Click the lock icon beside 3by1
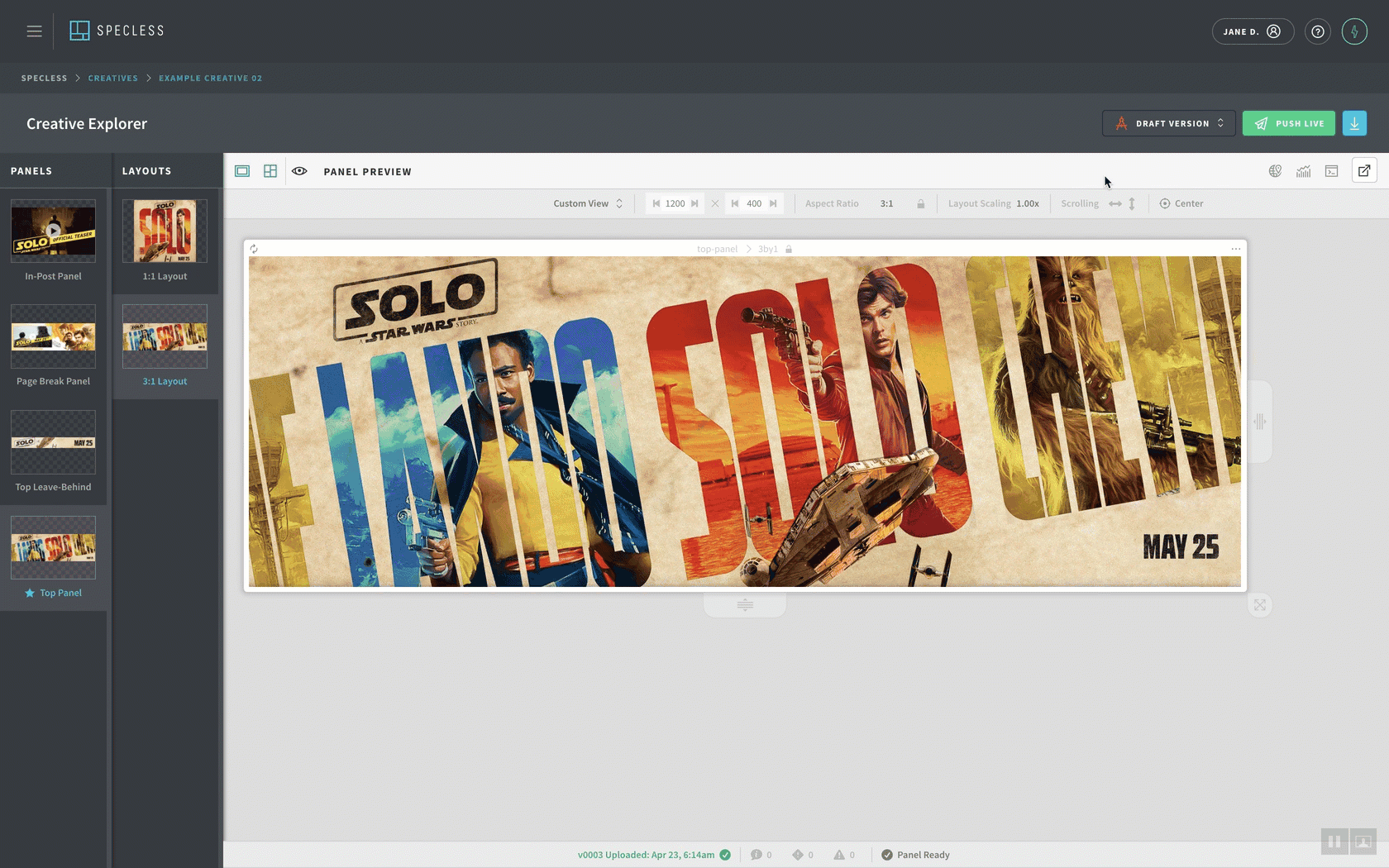The image size is (1389, 868). pyautogui.click(x=789, y=249)
